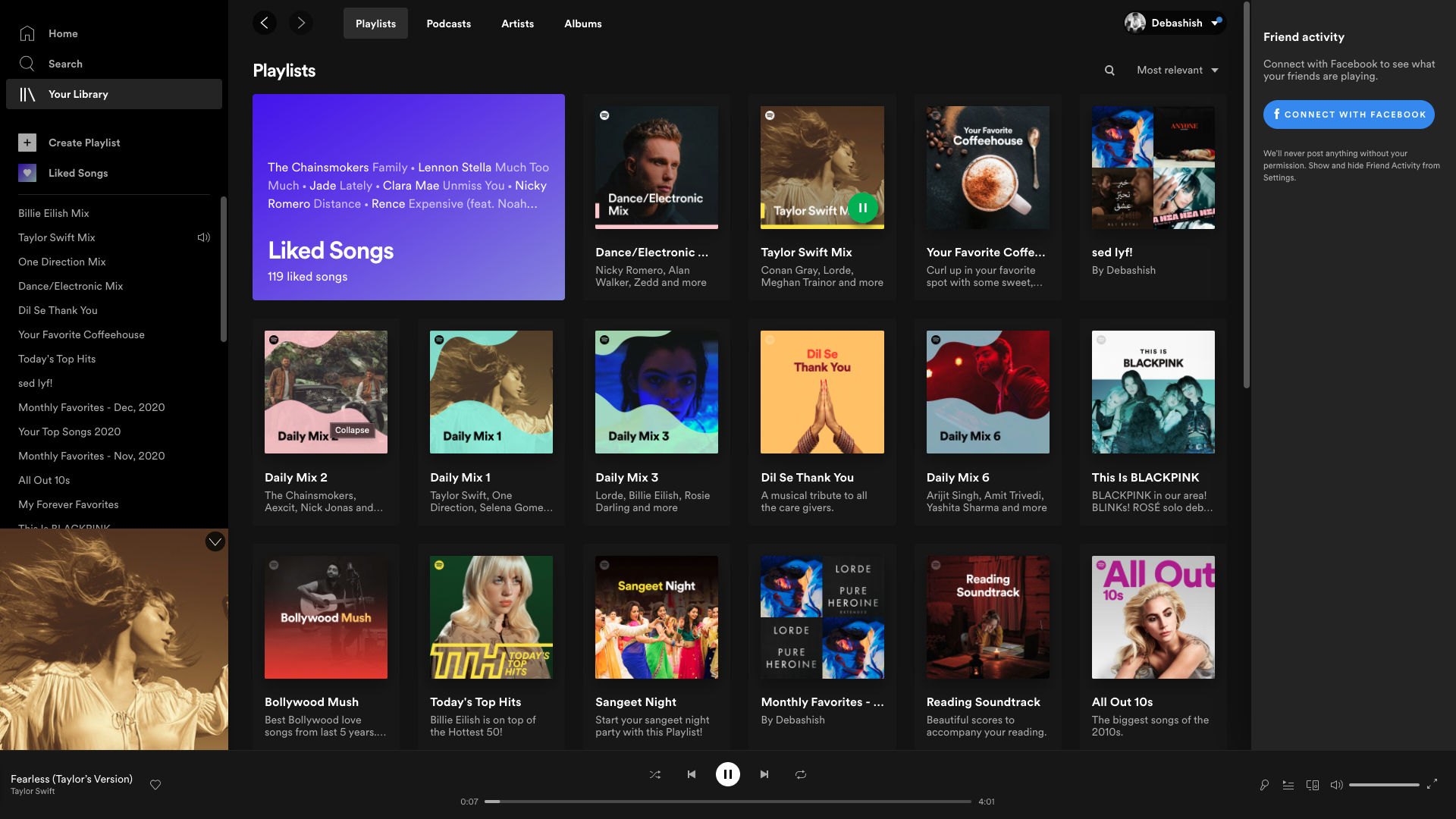Open Monthly Favorites Lorde collage cover
This screenshot has height=819, width=1456.
tap(822, 617)
